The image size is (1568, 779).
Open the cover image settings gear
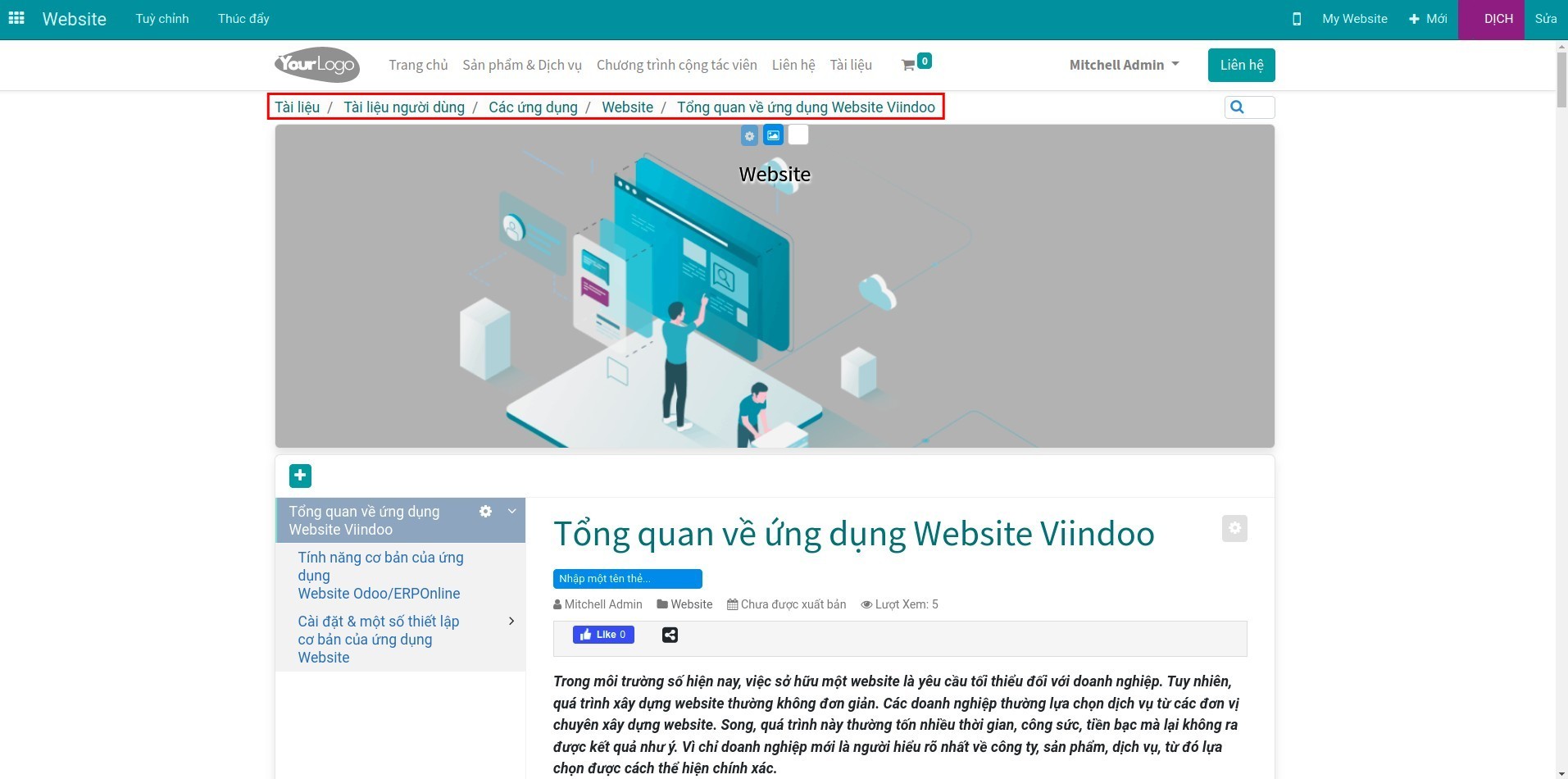748,135
